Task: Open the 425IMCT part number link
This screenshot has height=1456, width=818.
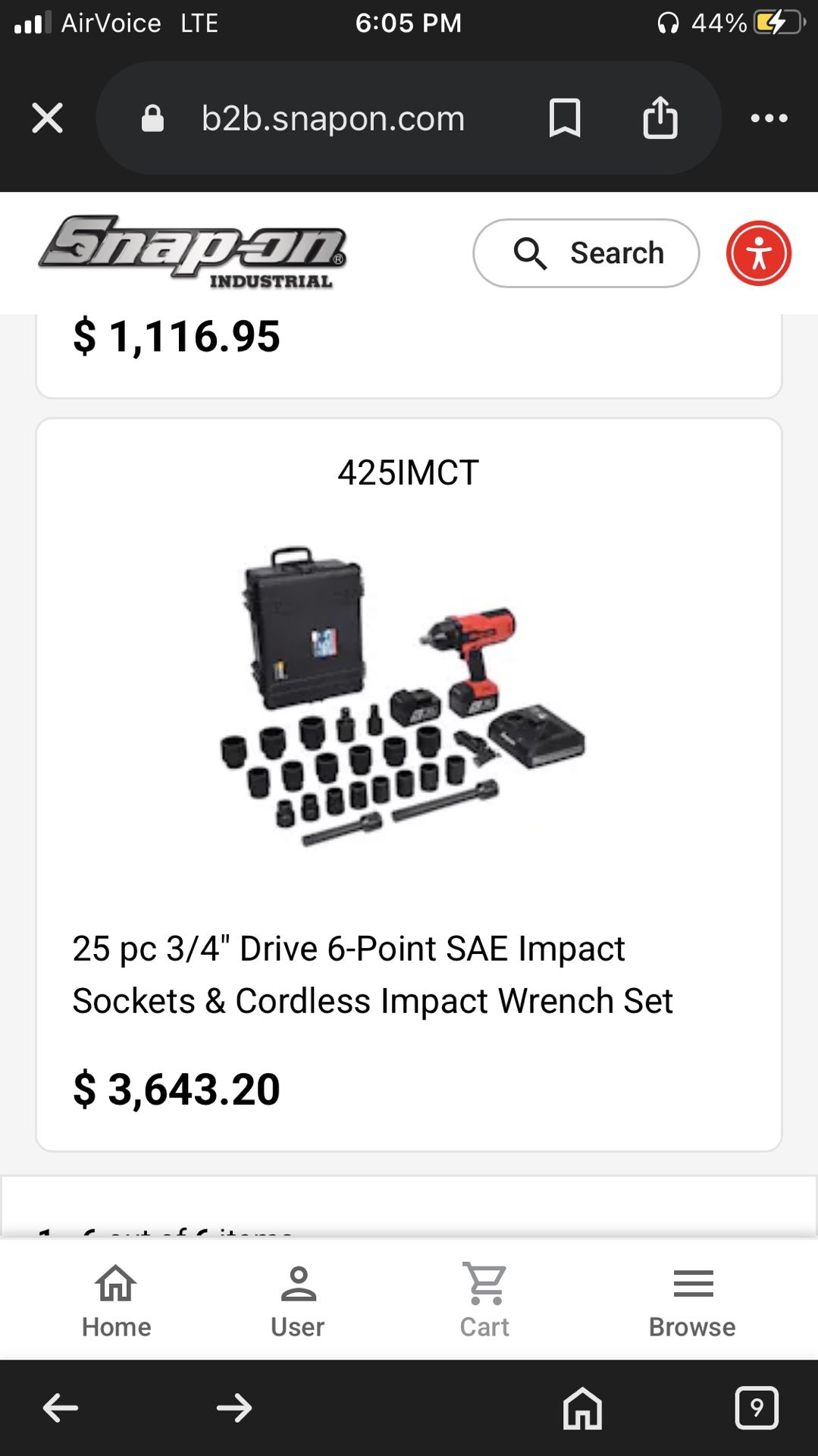Action: click(409, 472)
